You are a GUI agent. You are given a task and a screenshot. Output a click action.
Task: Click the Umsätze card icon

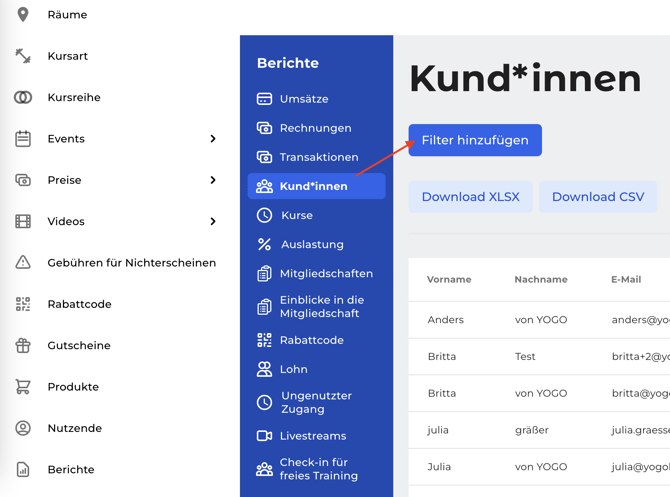pos(264,99)
